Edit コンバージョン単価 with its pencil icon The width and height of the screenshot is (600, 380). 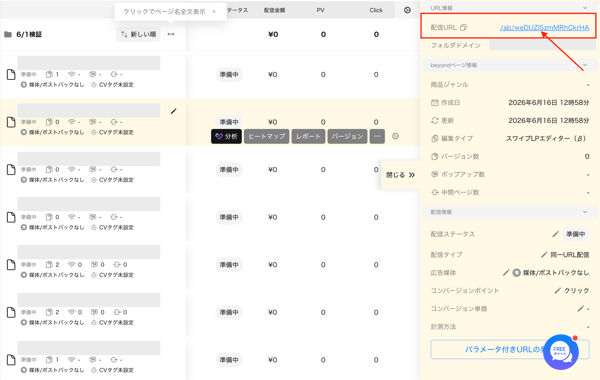click(x=580, y=308)
